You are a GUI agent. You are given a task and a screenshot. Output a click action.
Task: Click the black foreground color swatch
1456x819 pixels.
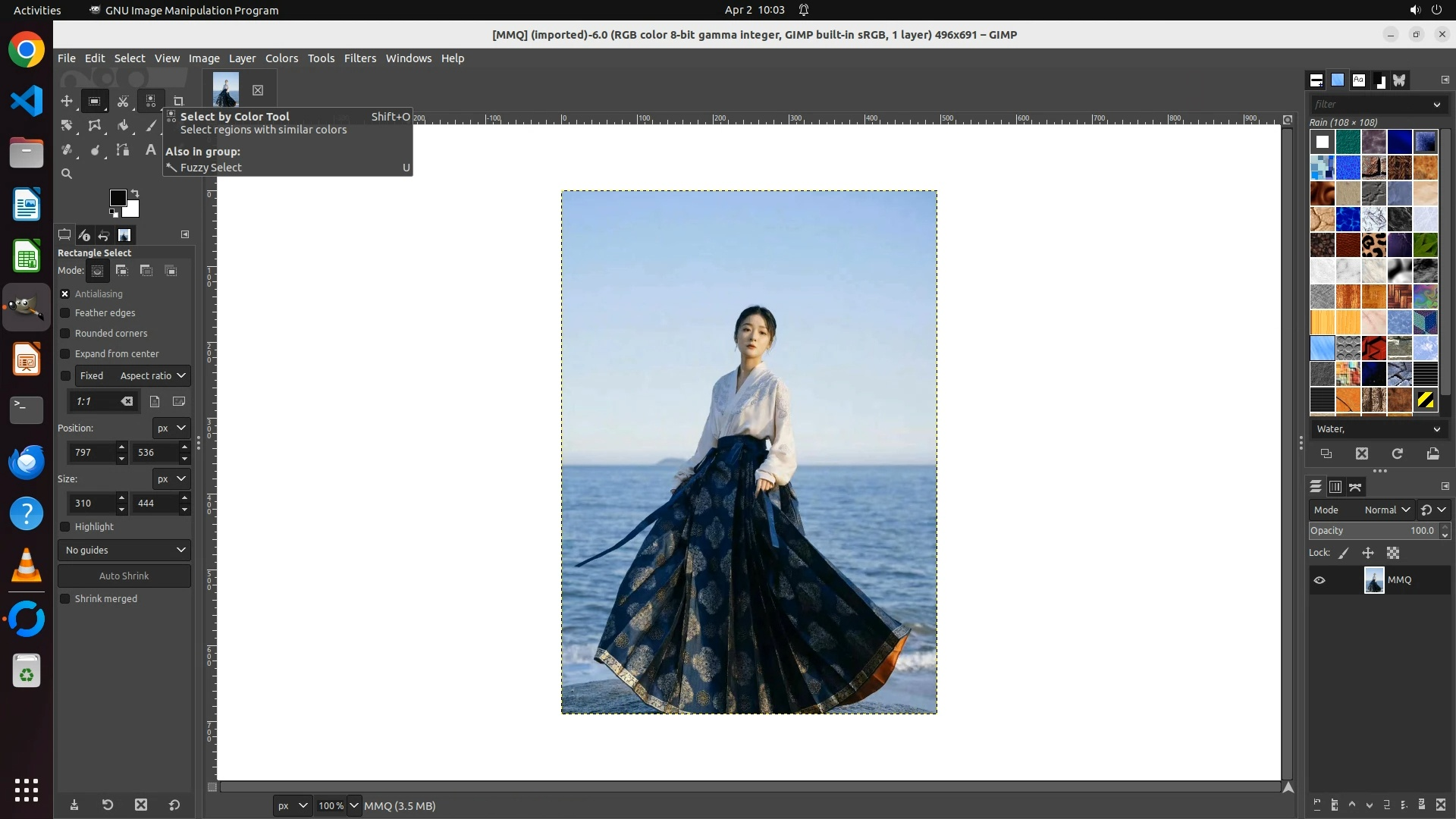tap(117, 197)
